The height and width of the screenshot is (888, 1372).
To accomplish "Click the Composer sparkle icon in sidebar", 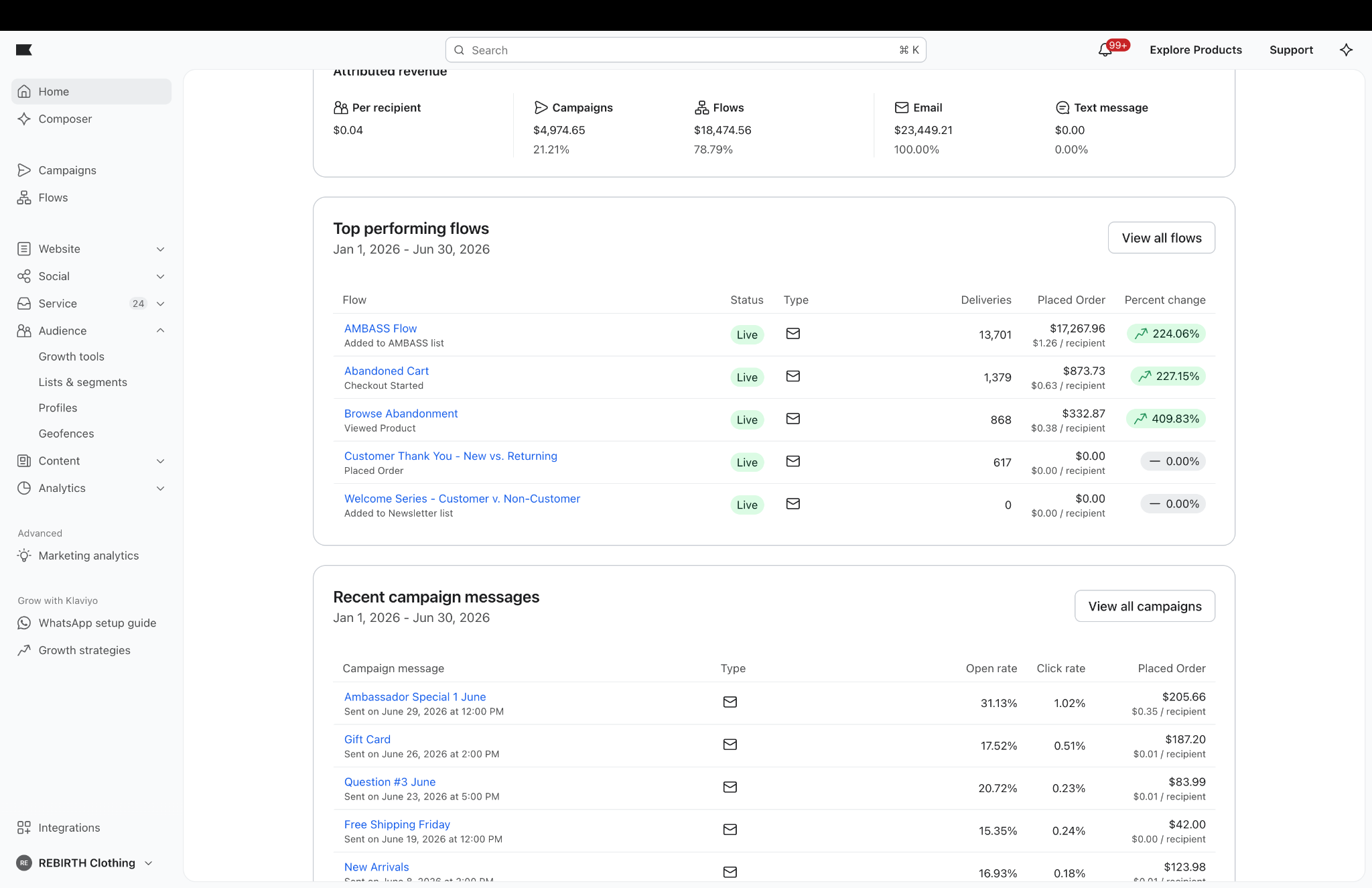I will coord(24,119).
